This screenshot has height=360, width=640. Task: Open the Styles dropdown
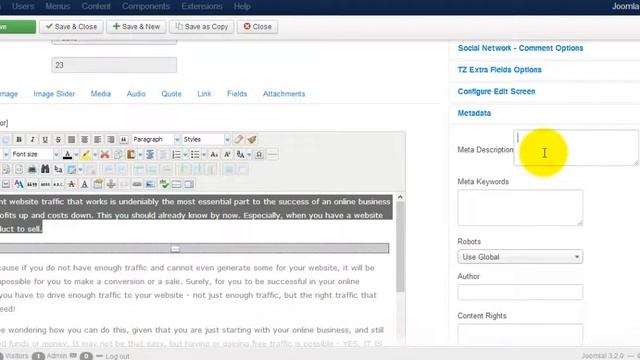tap(206, 140)
